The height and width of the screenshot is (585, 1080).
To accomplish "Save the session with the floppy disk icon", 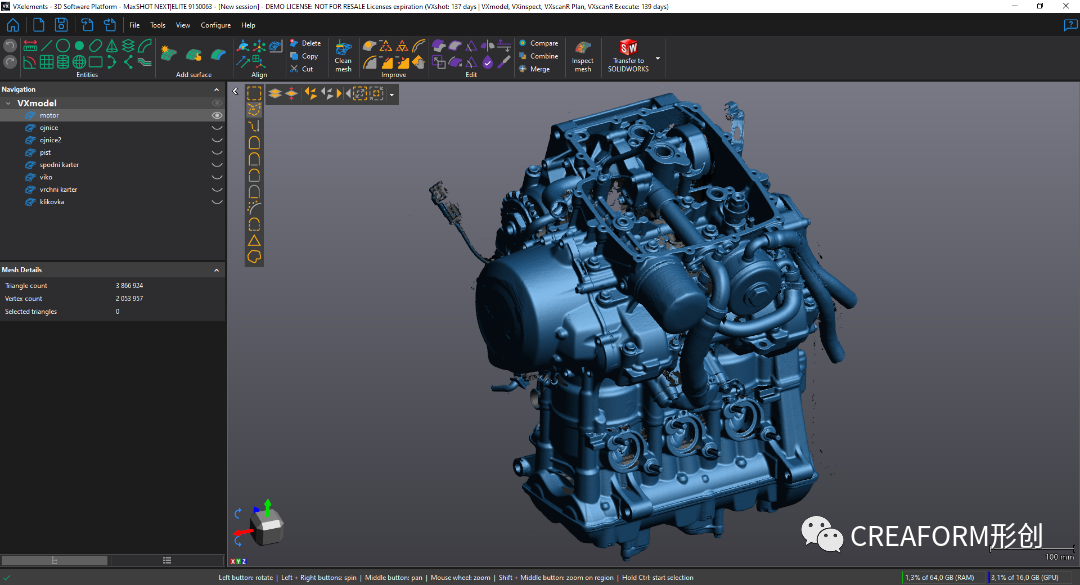I will 60,24.
